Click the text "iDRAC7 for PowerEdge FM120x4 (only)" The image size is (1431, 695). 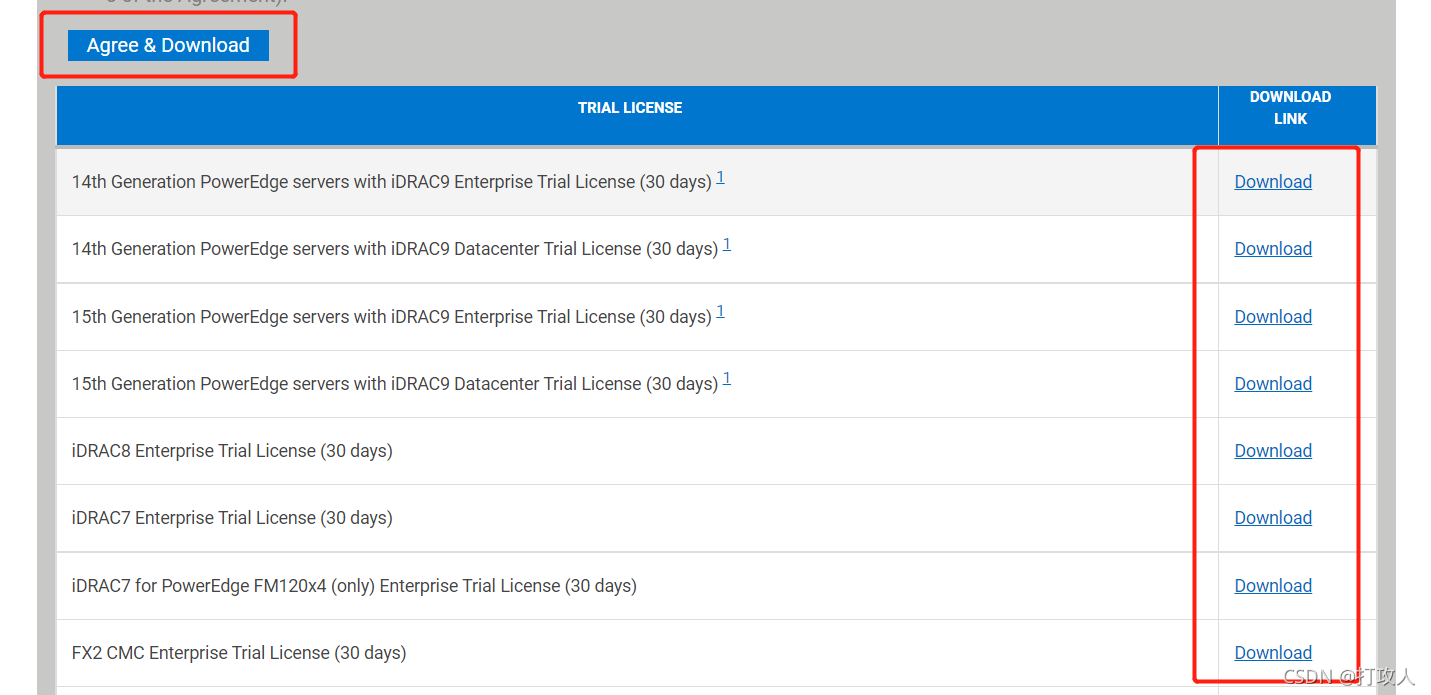click(223, 586)
